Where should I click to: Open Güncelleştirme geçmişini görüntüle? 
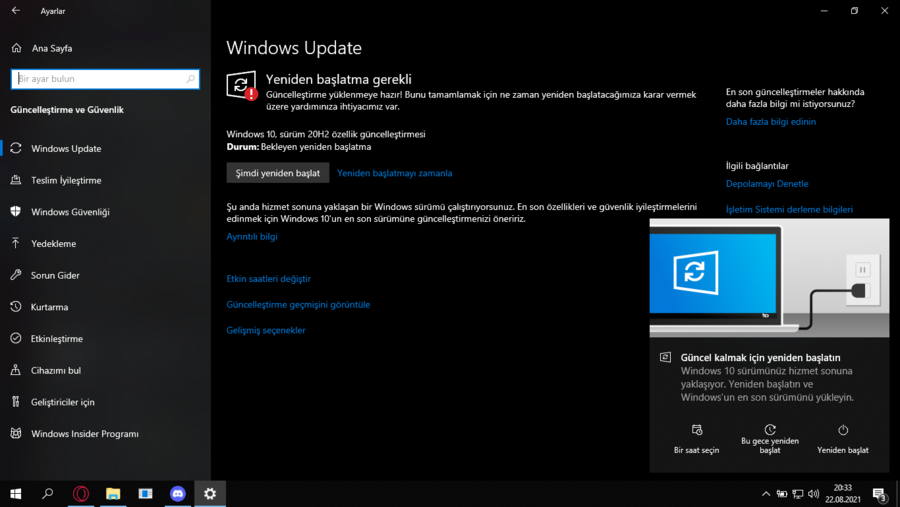[298, 304]
